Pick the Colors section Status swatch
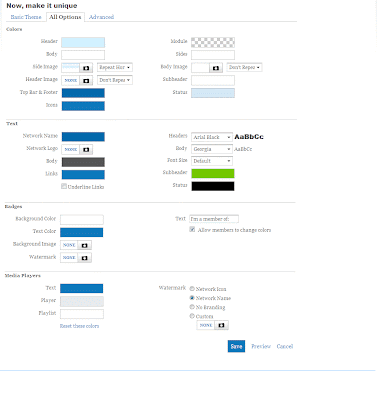 pos(213,93)
